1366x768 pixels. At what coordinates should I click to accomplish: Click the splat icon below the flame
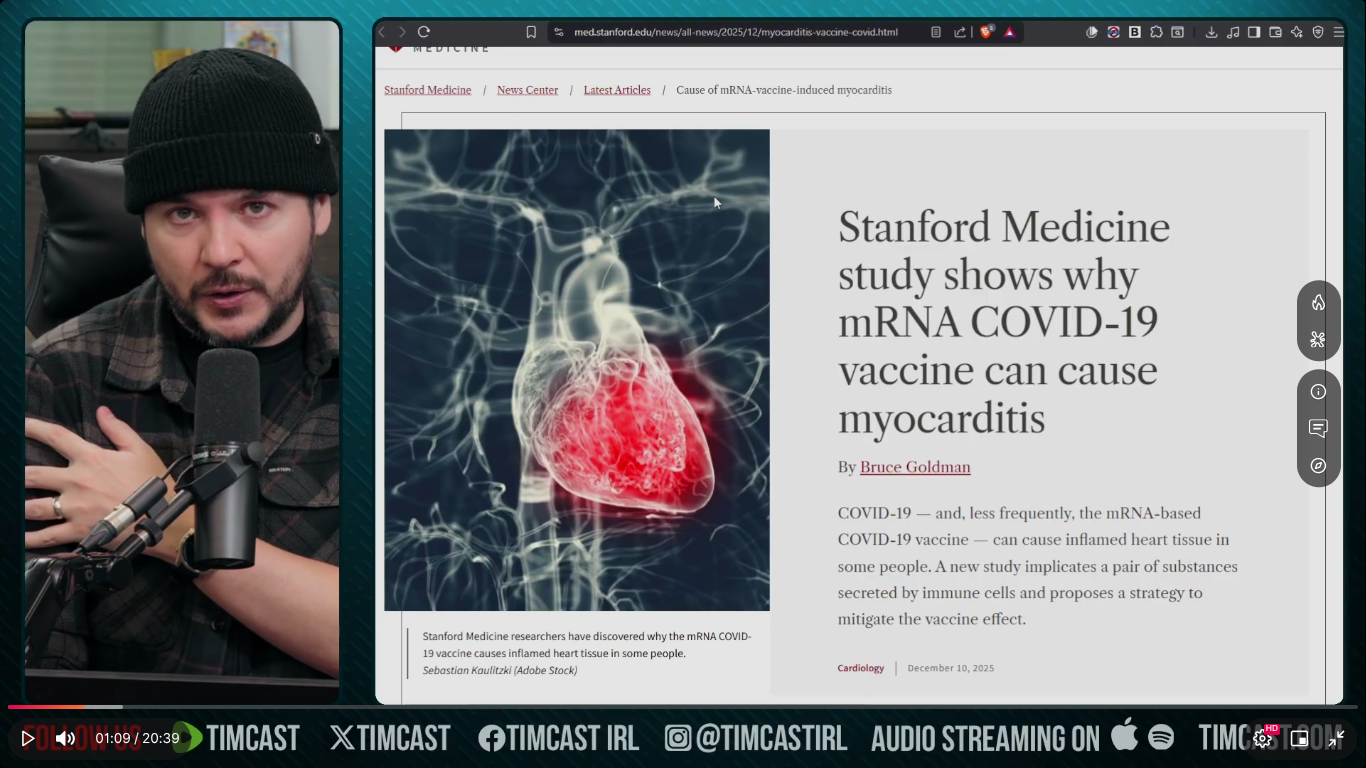[x=1318, y=339]
